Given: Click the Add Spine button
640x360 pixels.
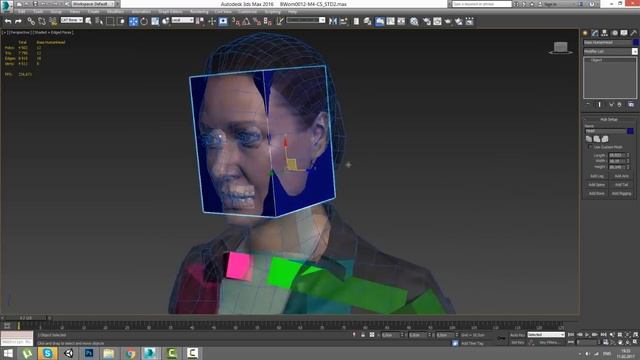Looking at the screenshot, I should coord(597,184).
